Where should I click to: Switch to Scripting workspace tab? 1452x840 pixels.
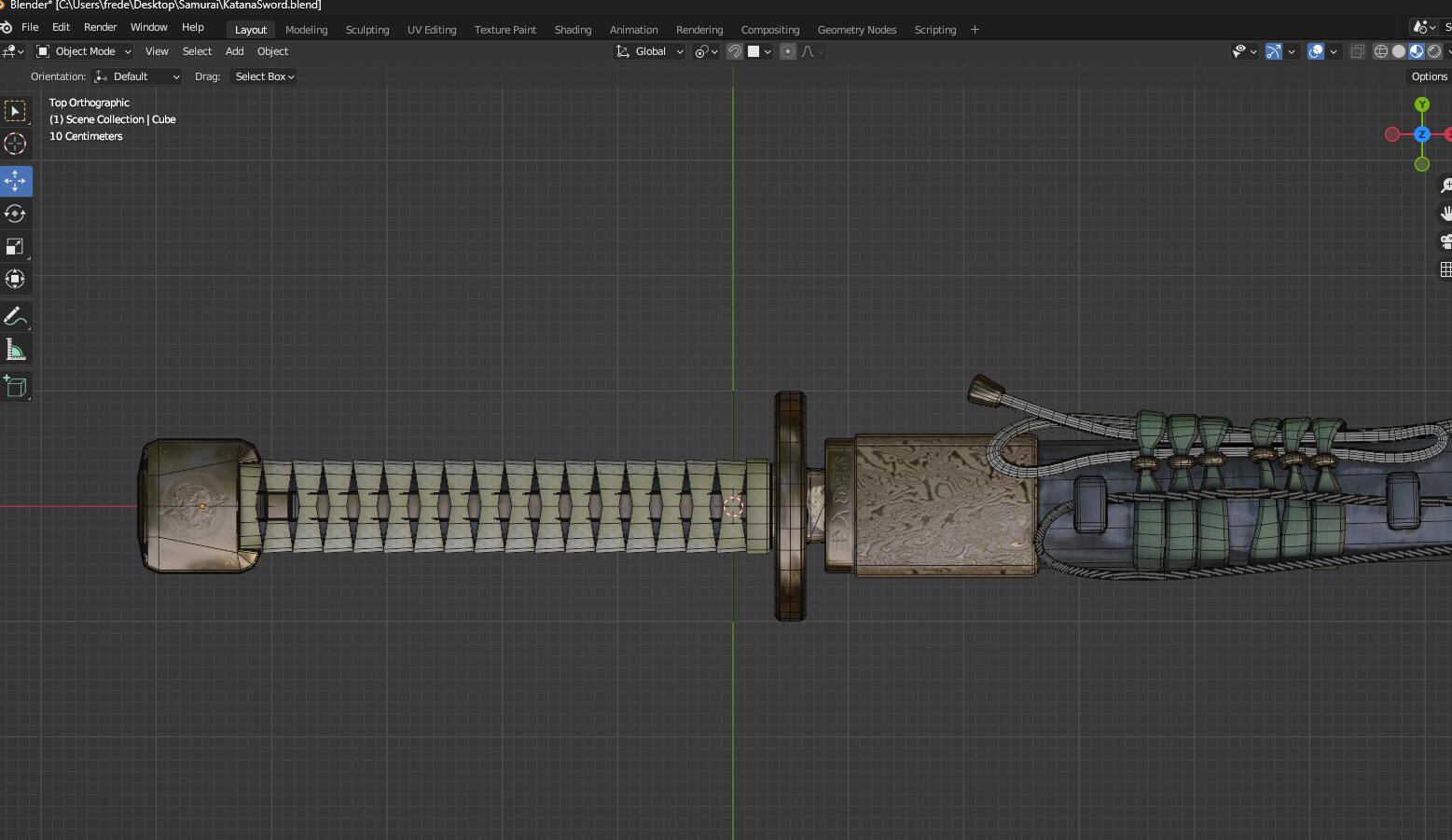(935, 30)
